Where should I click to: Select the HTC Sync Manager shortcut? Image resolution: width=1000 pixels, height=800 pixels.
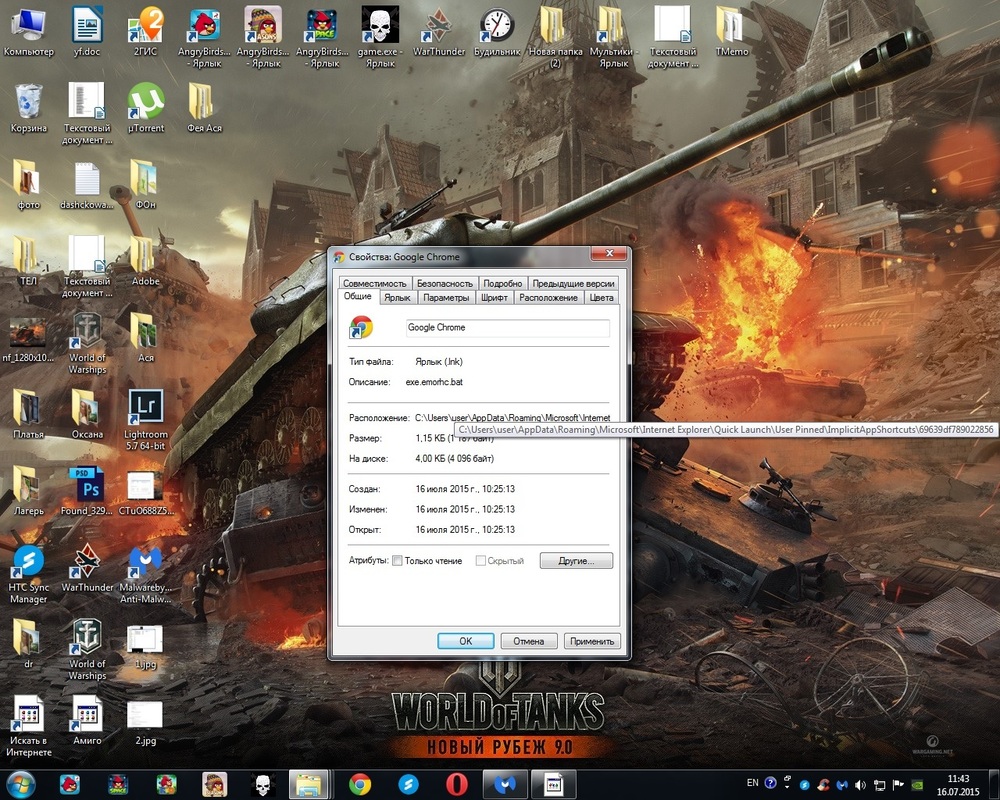[29, 572]
